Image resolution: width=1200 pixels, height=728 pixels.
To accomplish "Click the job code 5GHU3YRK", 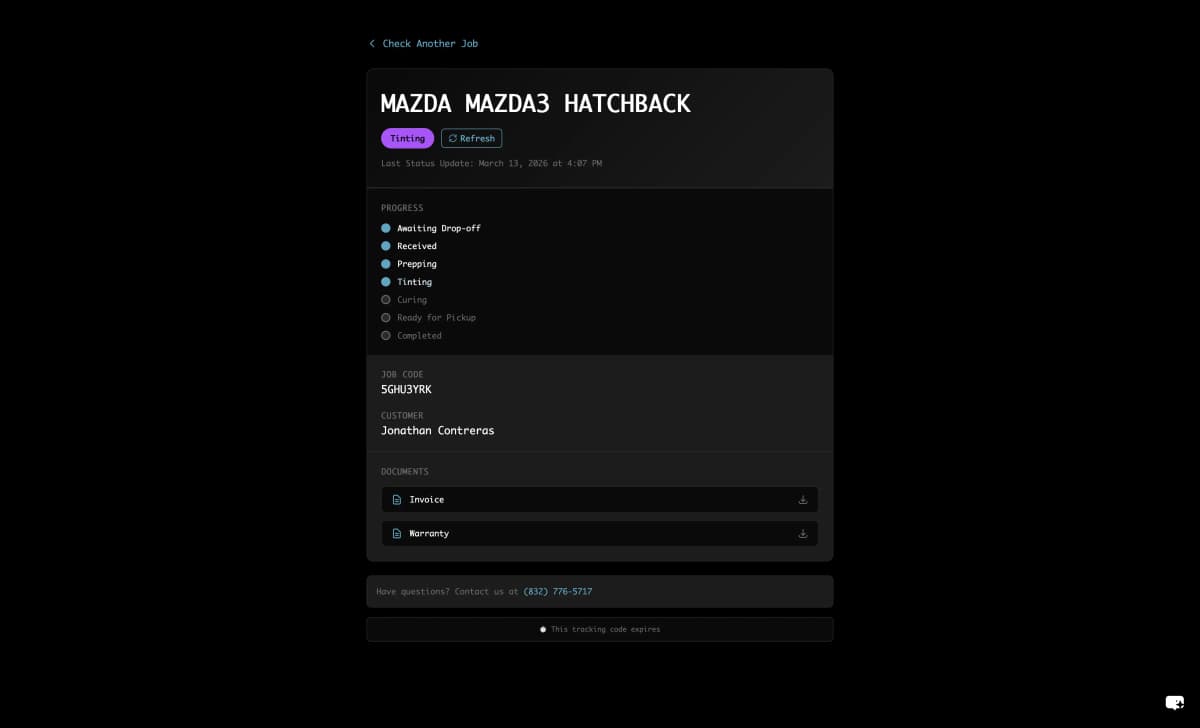I will pos(406,390).
